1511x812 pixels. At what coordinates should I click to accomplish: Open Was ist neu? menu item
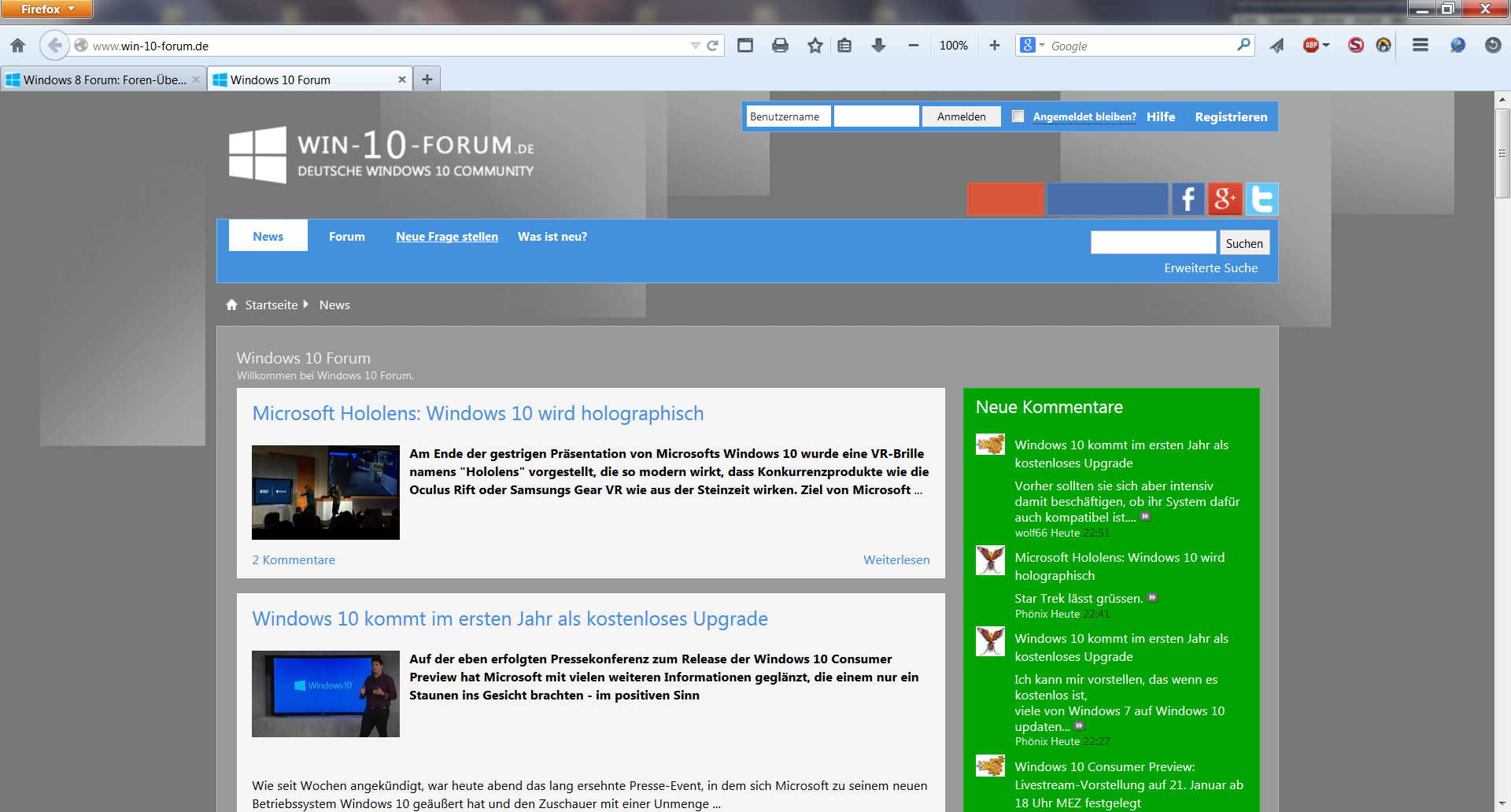tap(552, 236)
